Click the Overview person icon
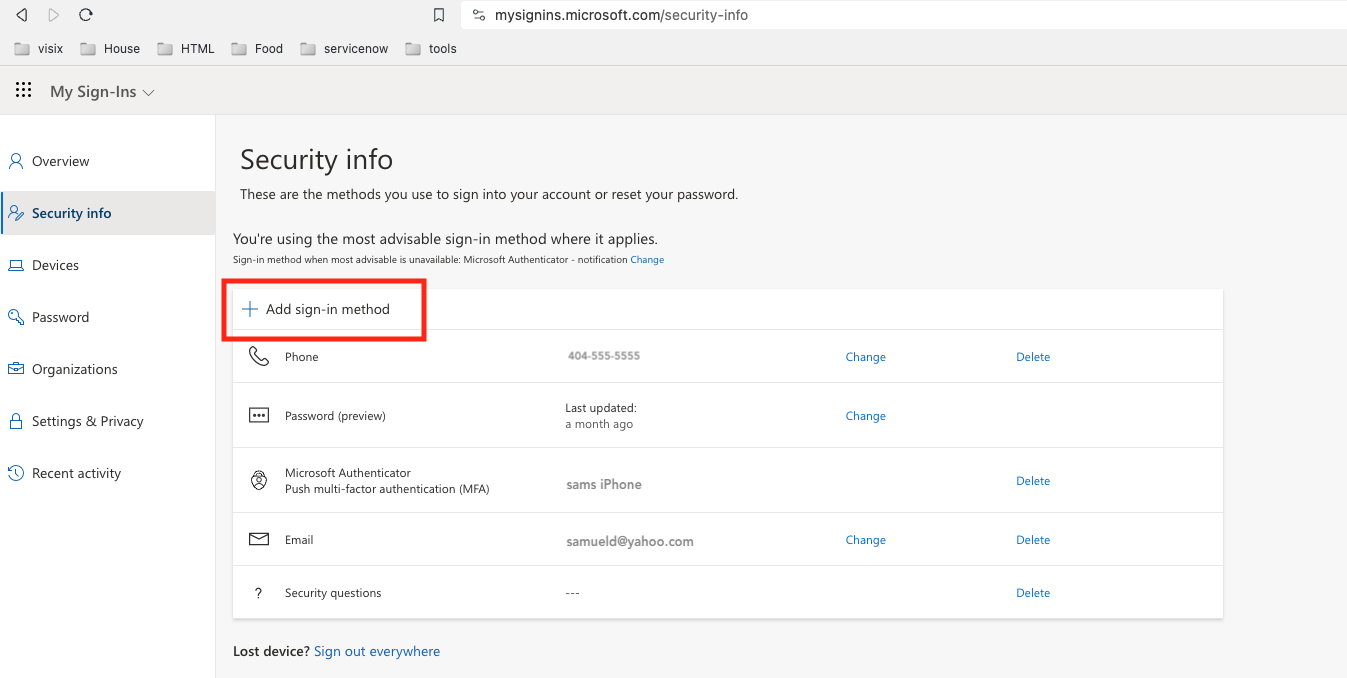1347x678 pixels. tap(16, 161)
